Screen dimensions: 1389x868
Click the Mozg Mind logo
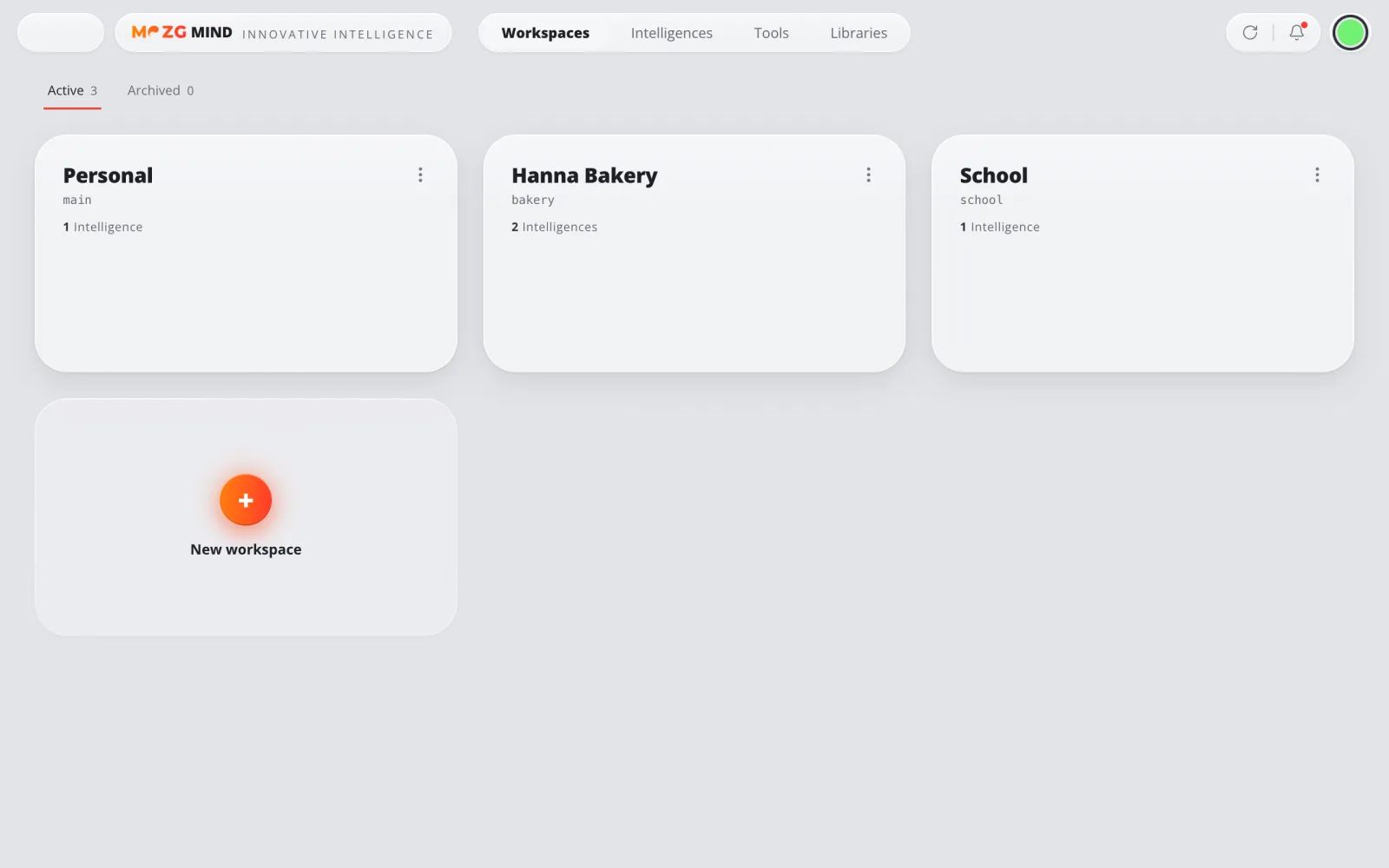(181, 33)
